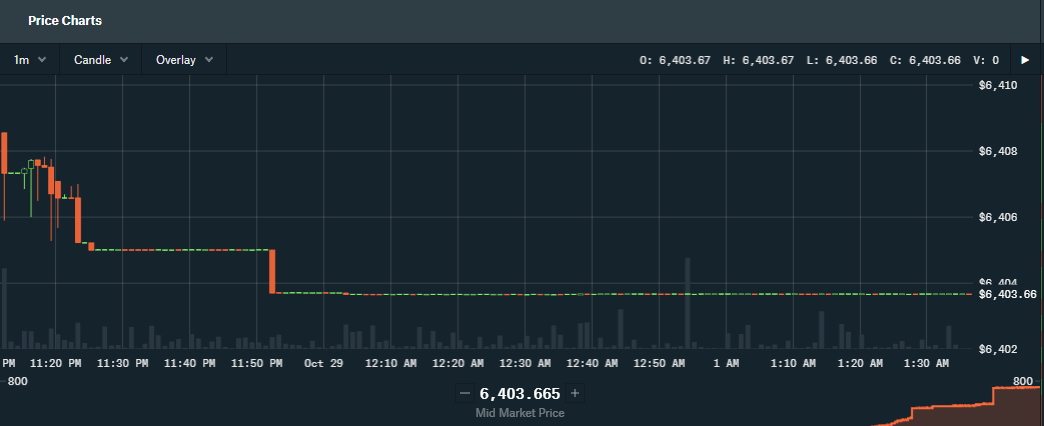This screenshot has width=1044, height=426.
Task: Click the right arrow chart scroll button
Action: pyautogui.click(x=1025, y=60)
